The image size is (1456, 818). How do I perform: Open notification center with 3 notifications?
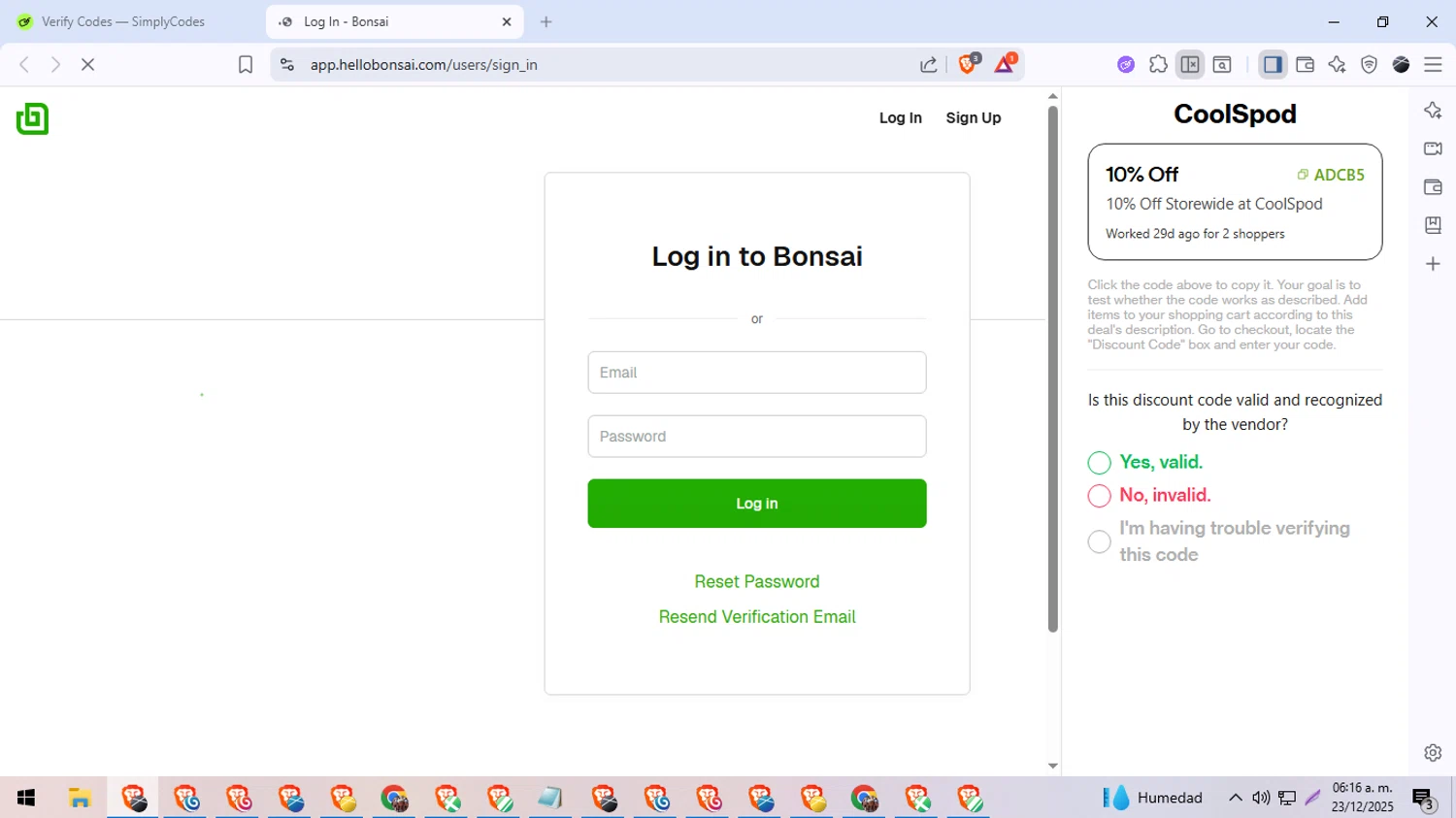(x=1423, y=799)
